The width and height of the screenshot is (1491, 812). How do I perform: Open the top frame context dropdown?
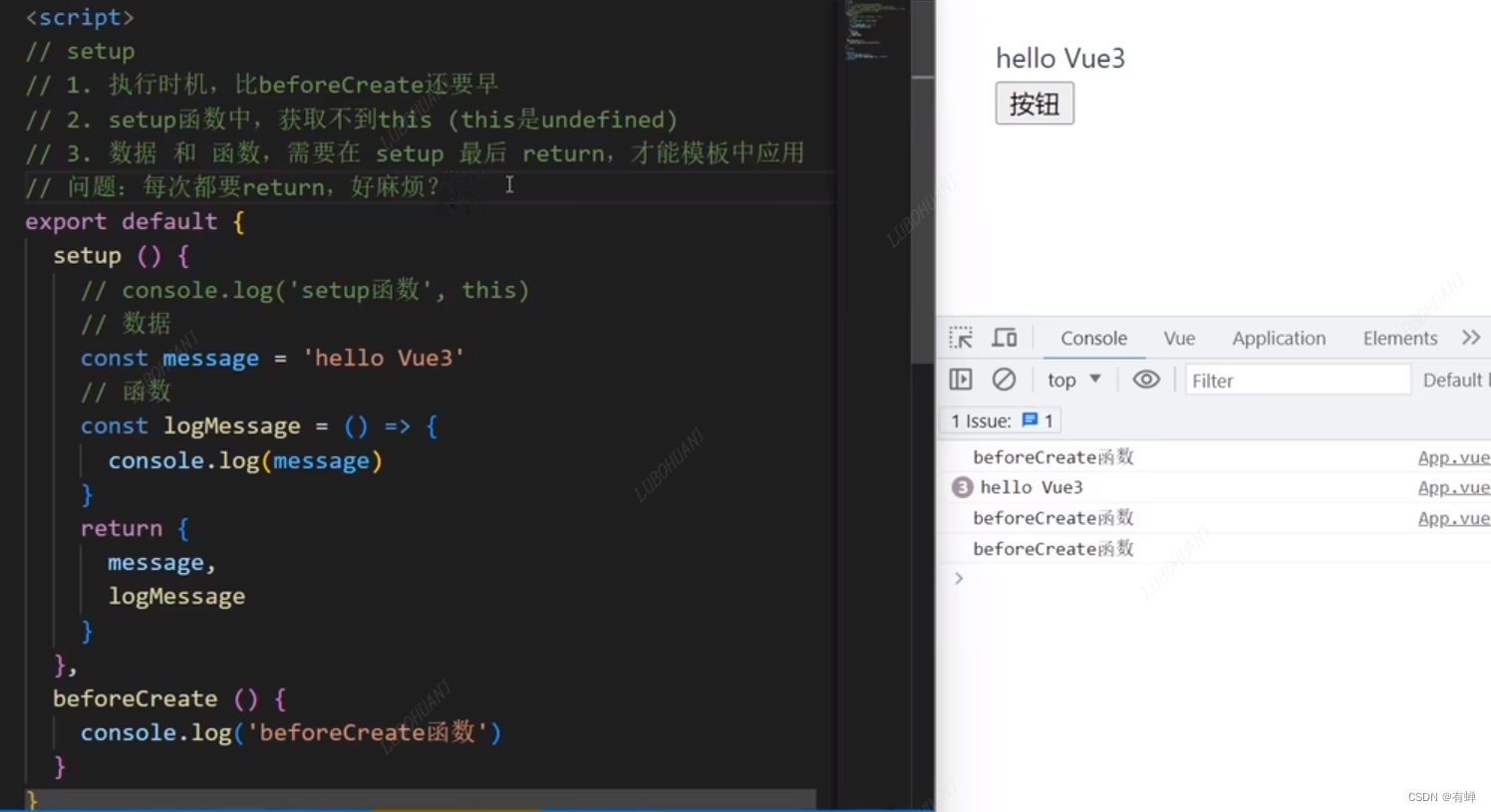[x=1073, y=379]
